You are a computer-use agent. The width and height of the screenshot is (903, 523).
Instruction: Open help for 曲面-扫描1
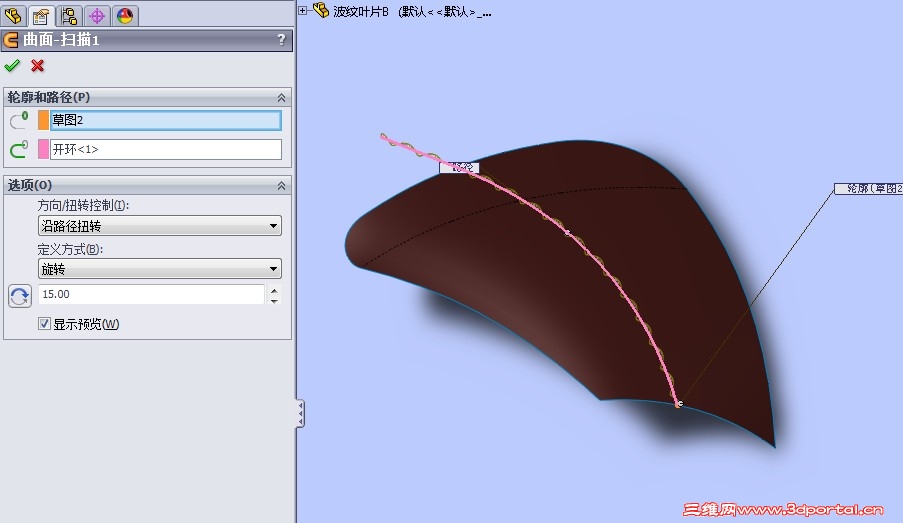(x=281, y=40)
